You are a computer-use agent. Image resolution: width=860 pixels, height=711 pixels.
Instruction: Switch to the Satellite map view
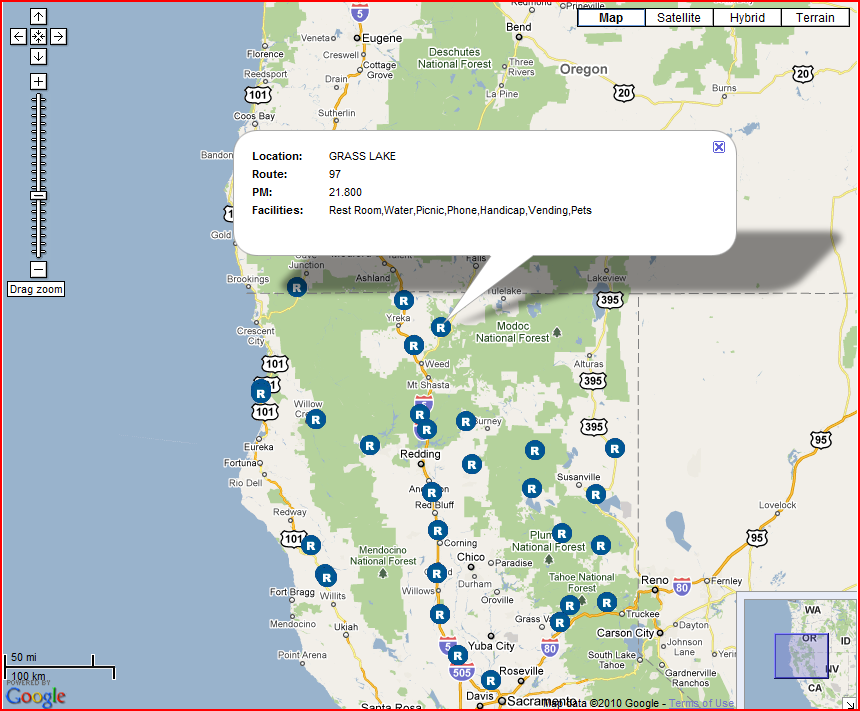678,18
